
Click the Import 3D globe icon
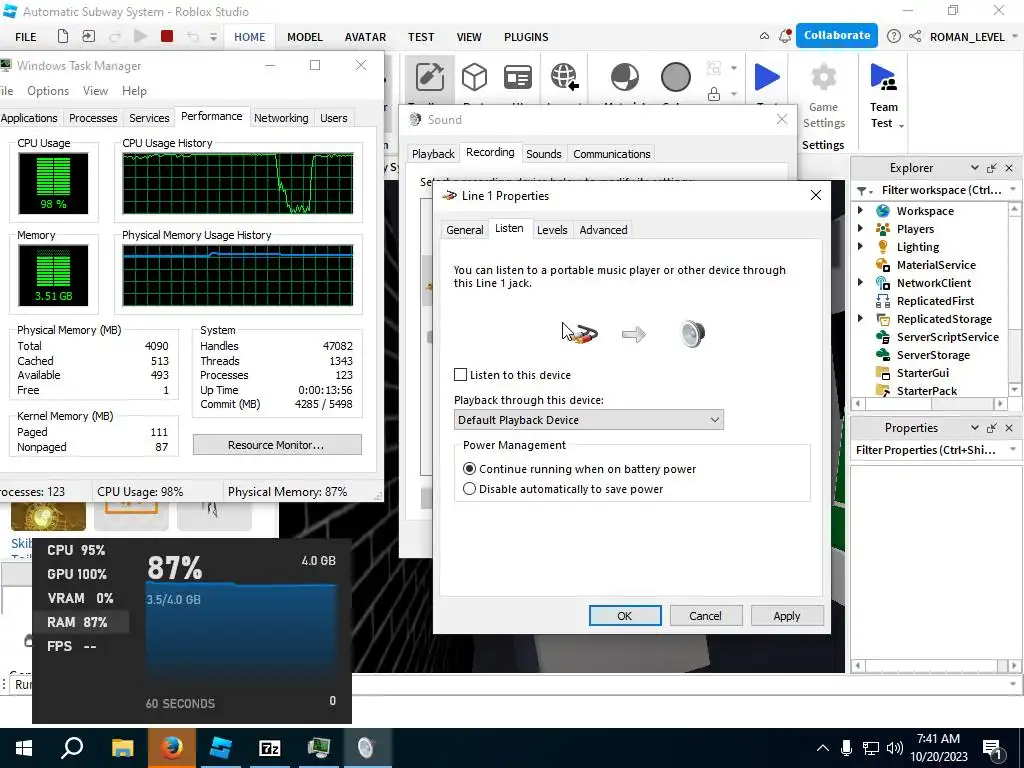[564, 77]
